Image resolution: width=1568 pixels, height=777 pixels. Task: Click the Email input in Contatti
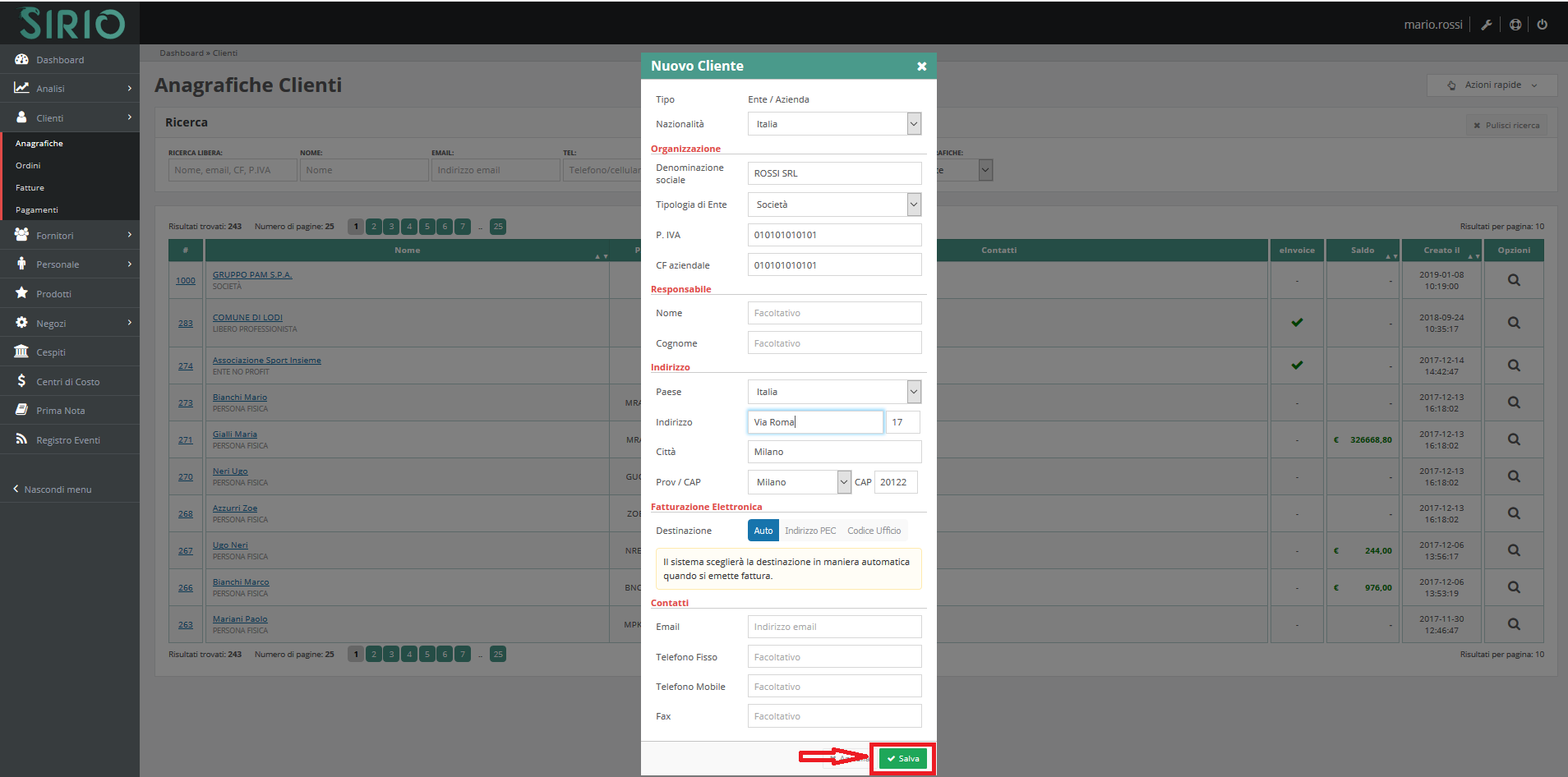tap(834, 627)
